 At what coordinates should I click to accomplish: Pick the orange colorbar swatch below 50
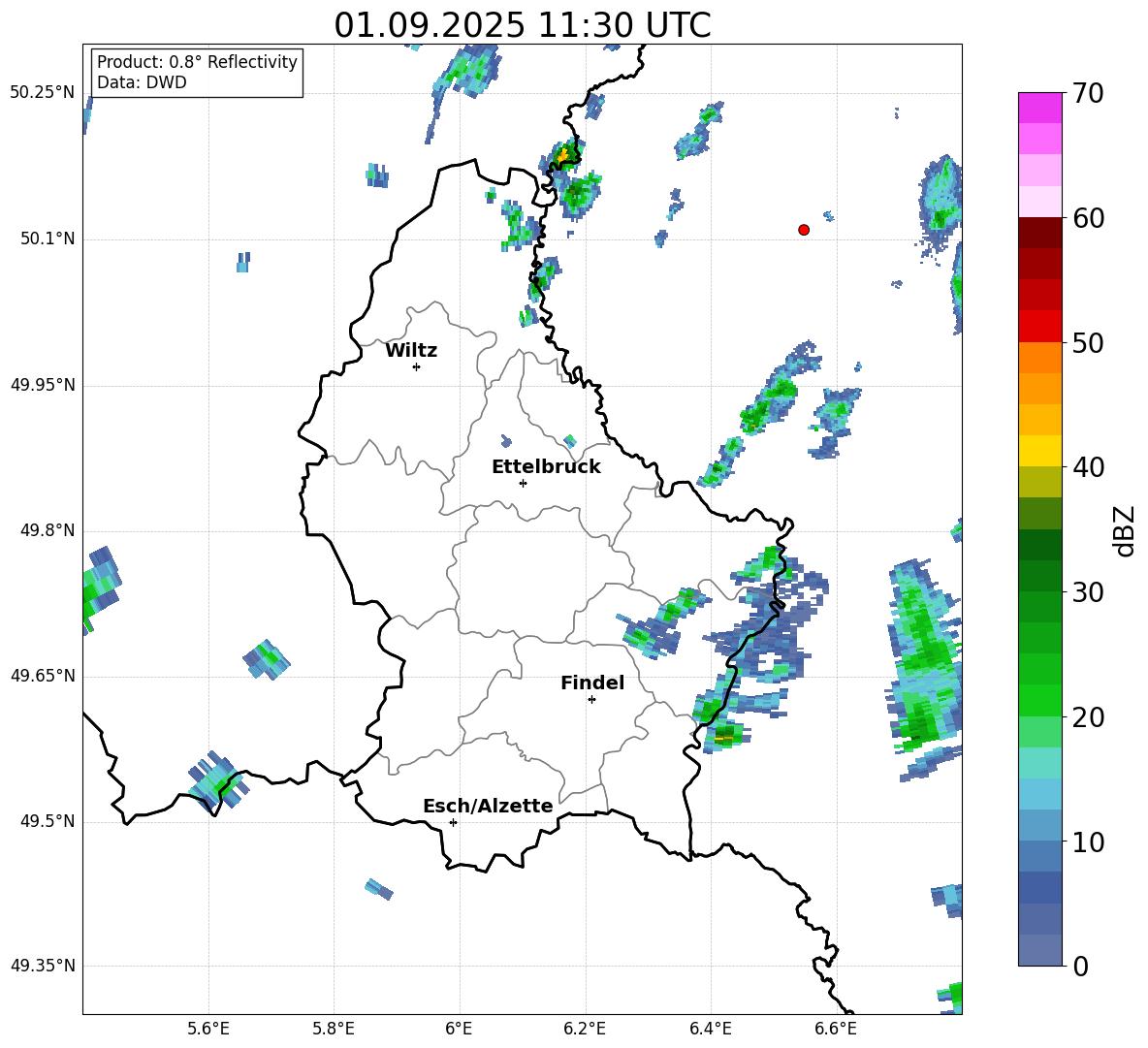pos(1039,357)
